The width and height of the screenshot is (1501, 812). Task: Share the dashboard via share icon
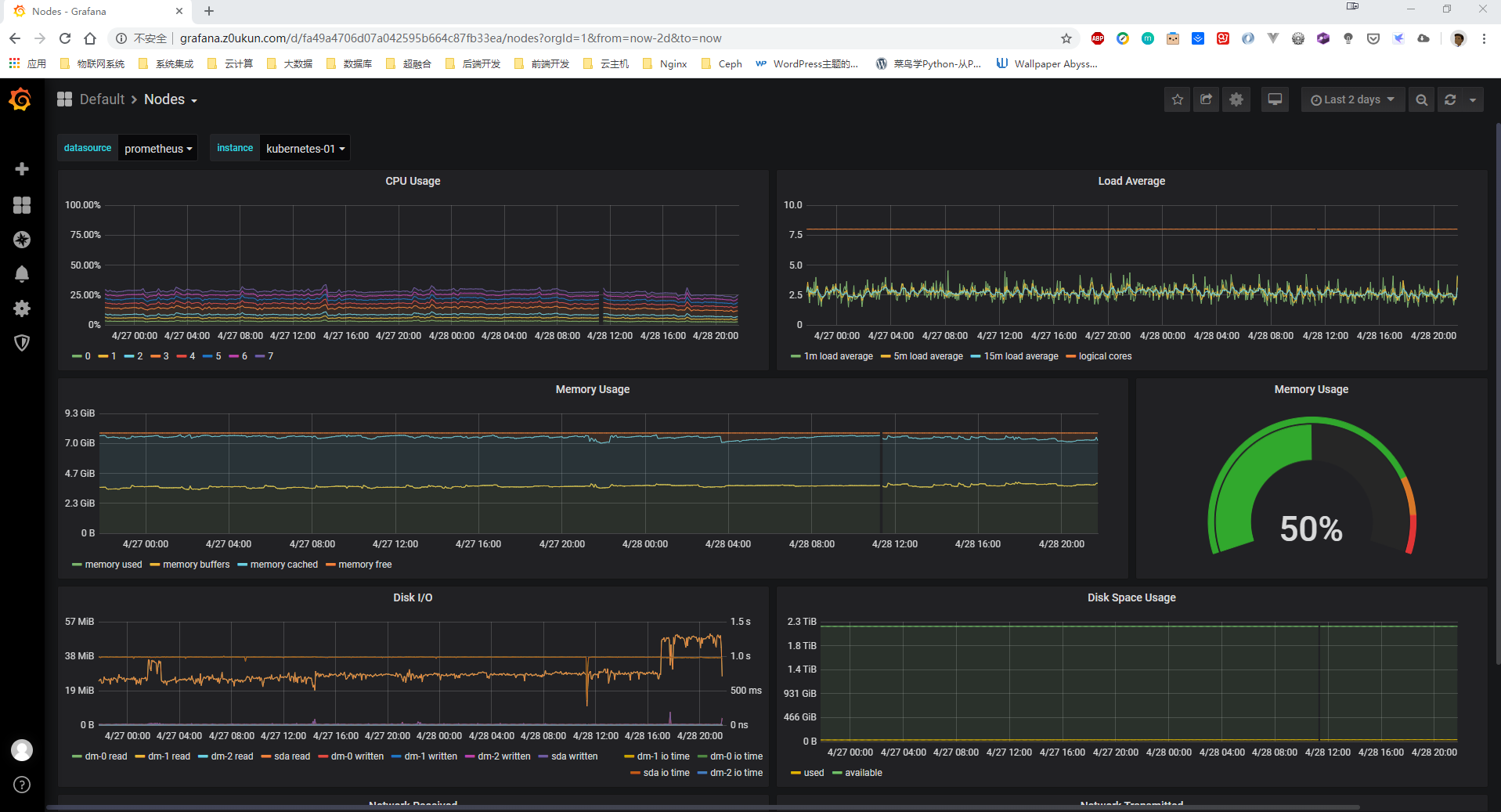[1206, 99]
